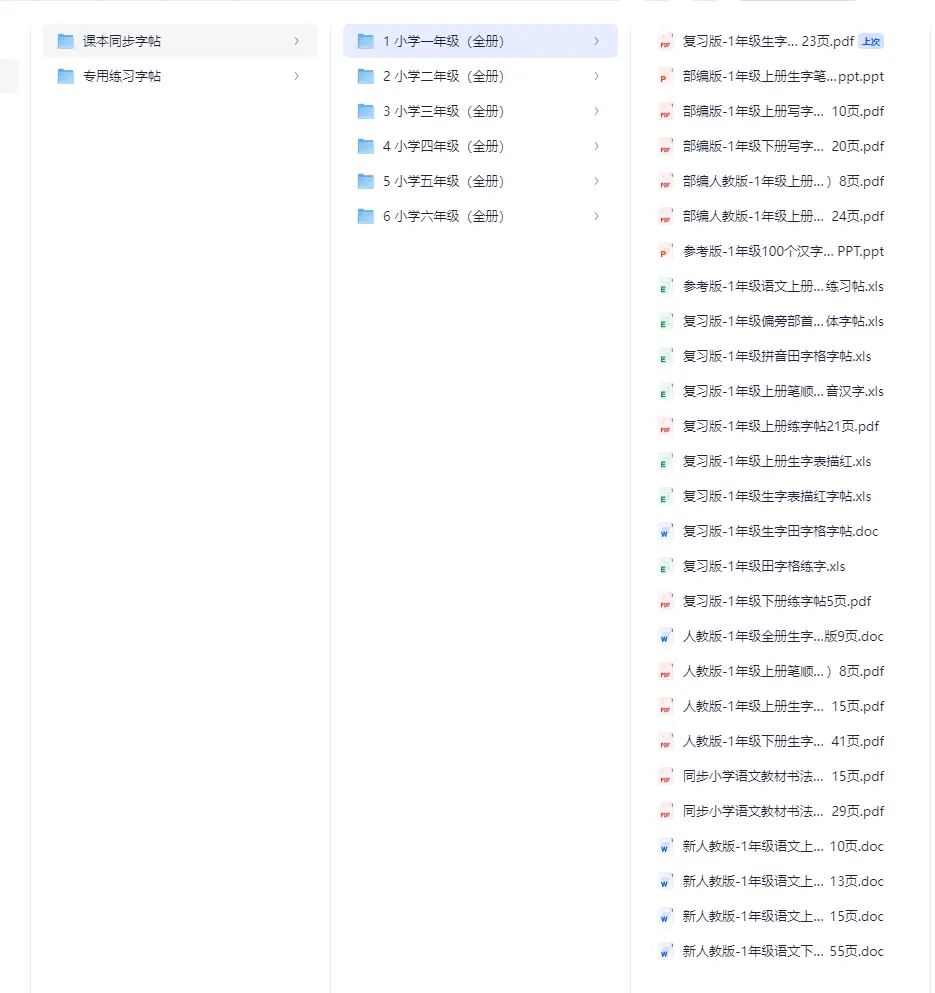Open file 人教版-1年级下册生字 41页.pdf
Image resolution: width=935 pixels, height=993 pixels.
[x=783, y=742]
